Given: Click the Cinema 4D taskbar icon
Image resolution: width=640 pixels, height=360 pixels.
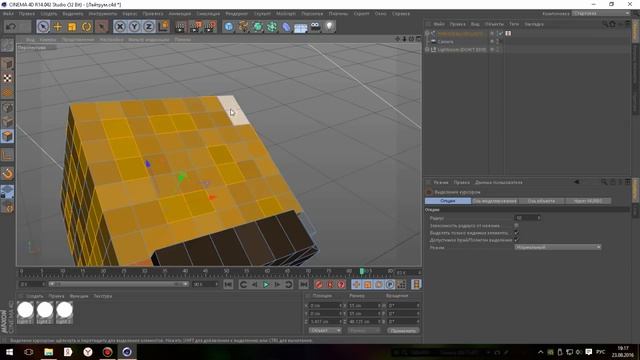Looking at the screenshot, I should tap(127, 352).
